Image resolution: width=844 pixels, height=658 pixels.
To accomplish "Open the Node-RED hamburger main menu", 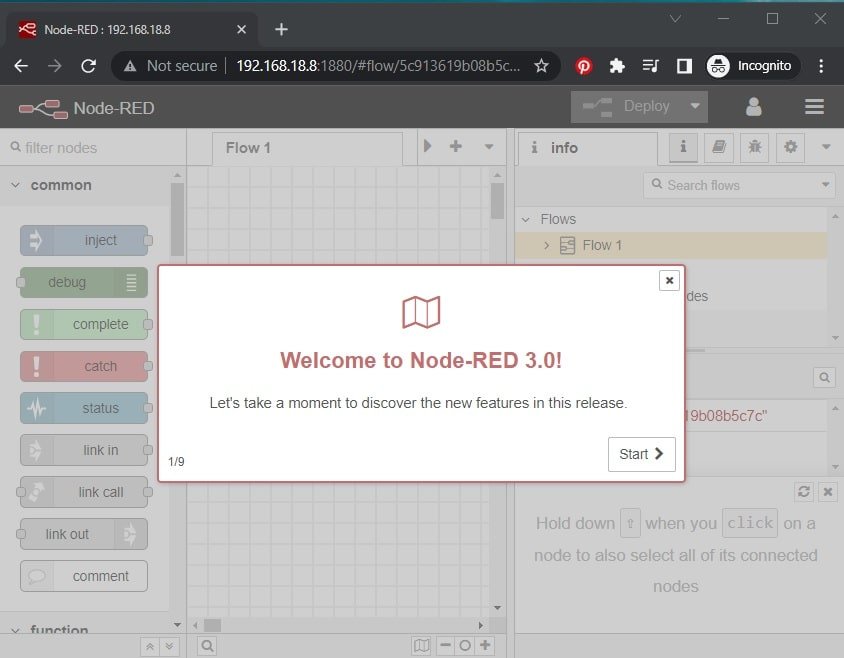I will pos(814,107).
